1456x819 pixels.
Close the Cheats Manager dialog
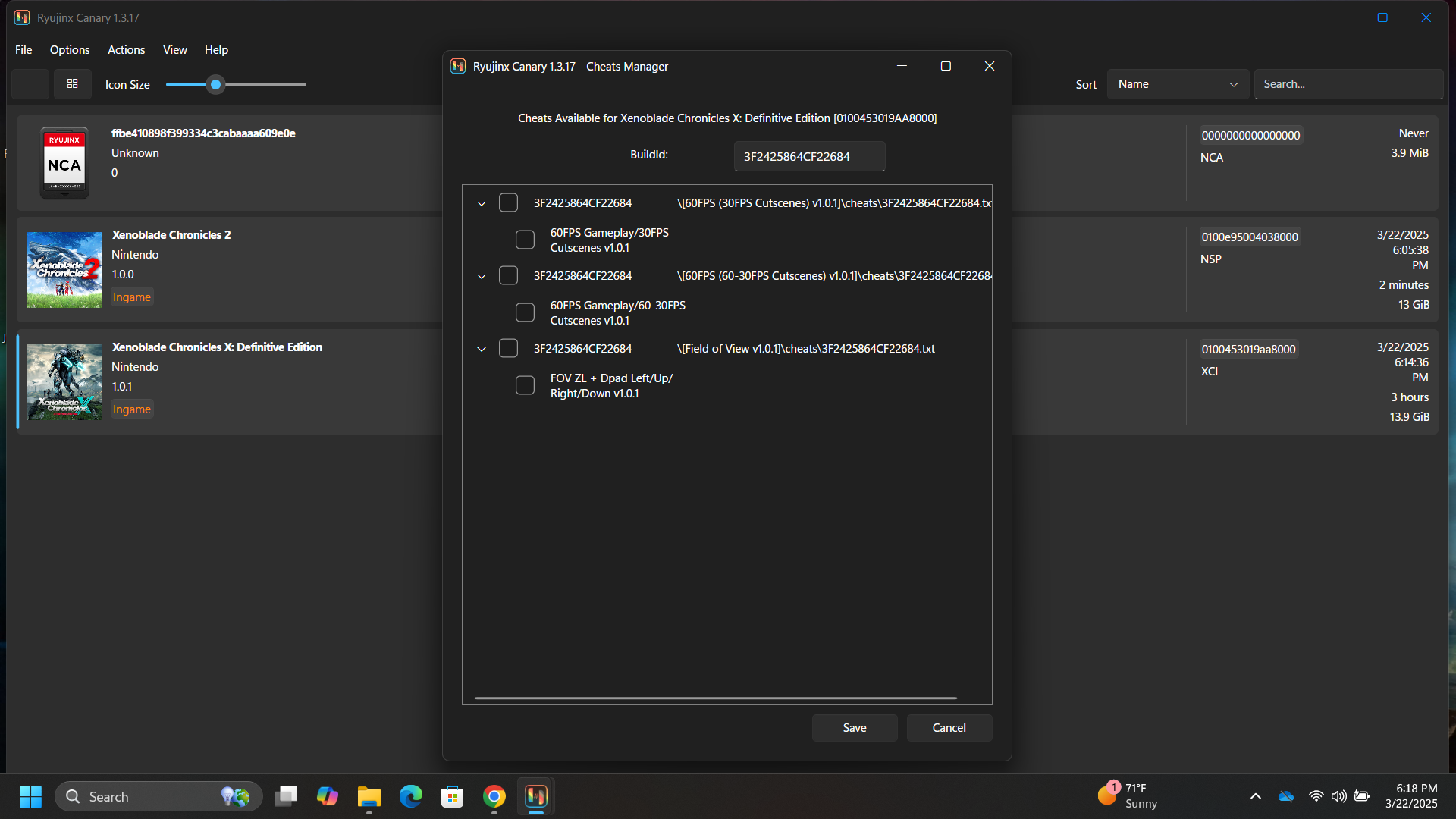click(990, 67)
